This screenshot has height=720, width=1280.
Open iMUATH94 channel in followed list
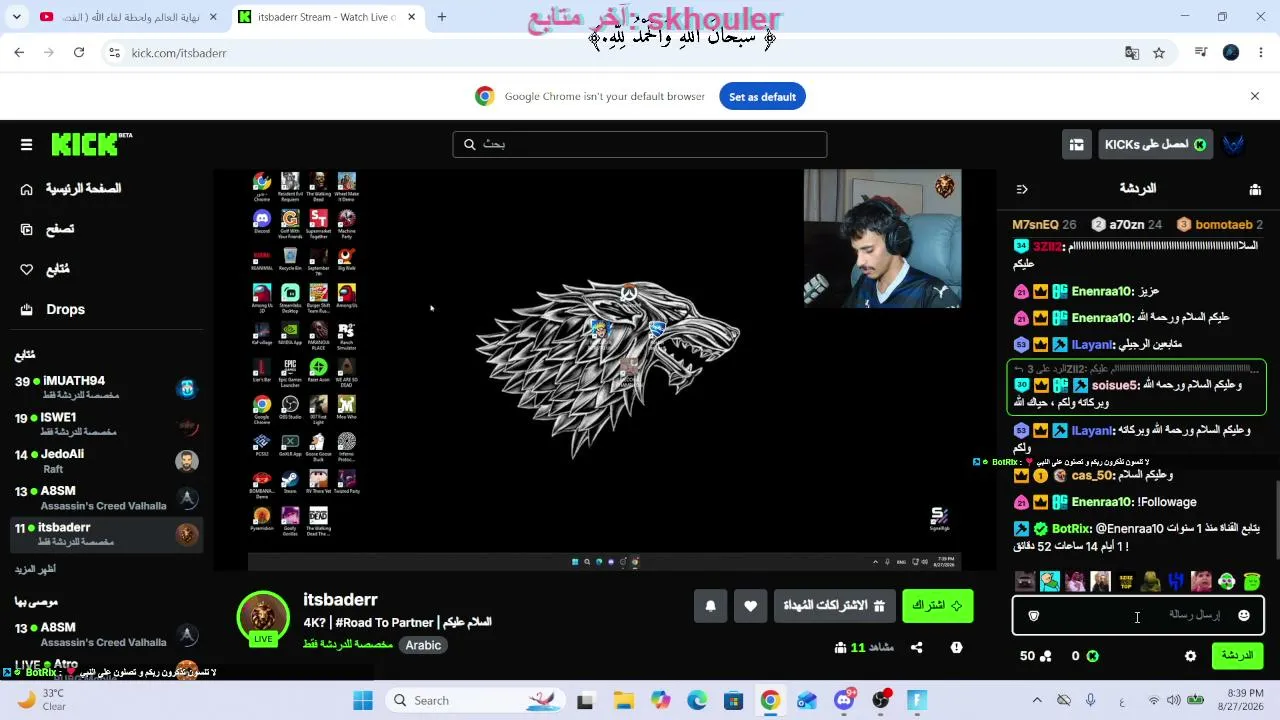(106, 387)
